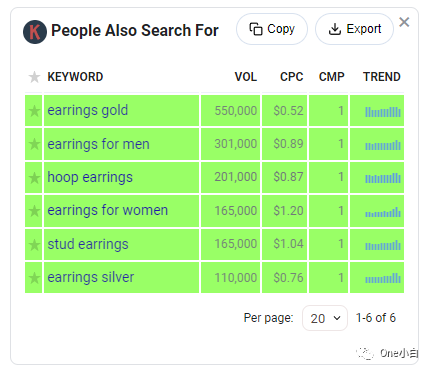Open the 'earrings silver' keyword link
432x372 pixels.
[91, 277]
